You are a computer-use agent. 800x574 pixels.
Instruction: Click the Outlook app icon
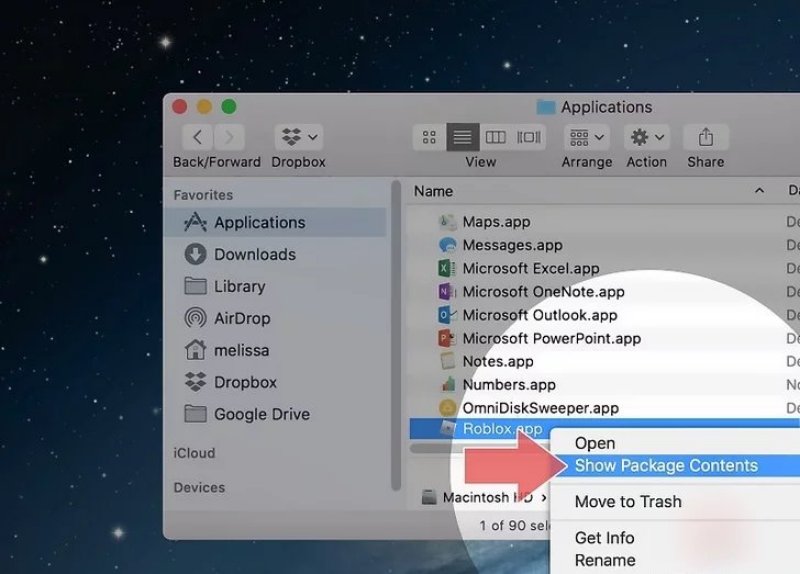447,315
